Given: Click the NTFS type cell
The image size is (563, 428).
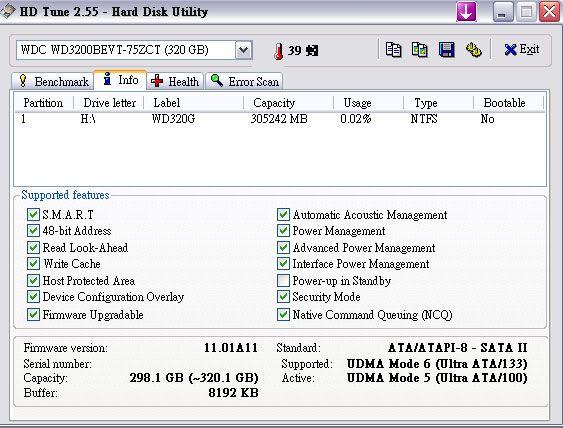Looking at the screenshot, I should coord(424,119).
